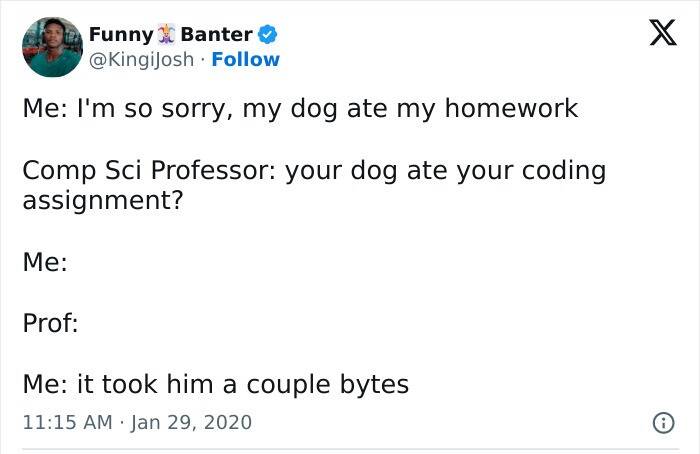Viewport: 700px width, 454px height.
Task: Click the empty "Me:" line
Action: (x=45, y=262)
